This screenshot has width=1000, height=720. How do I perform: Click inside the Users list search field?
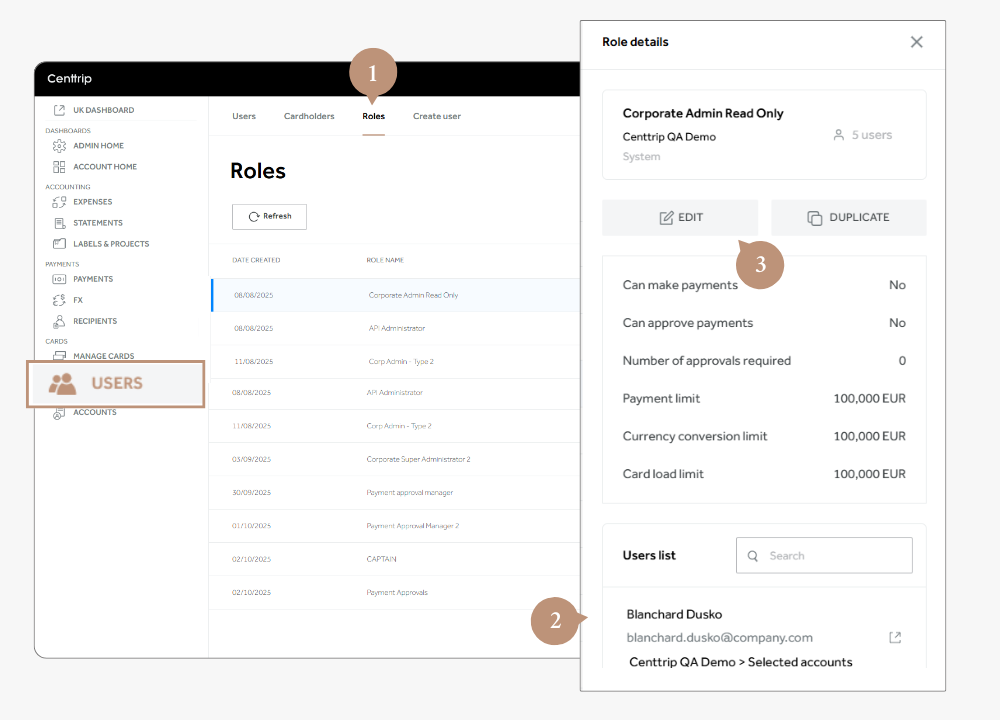(x=824, y=555)
